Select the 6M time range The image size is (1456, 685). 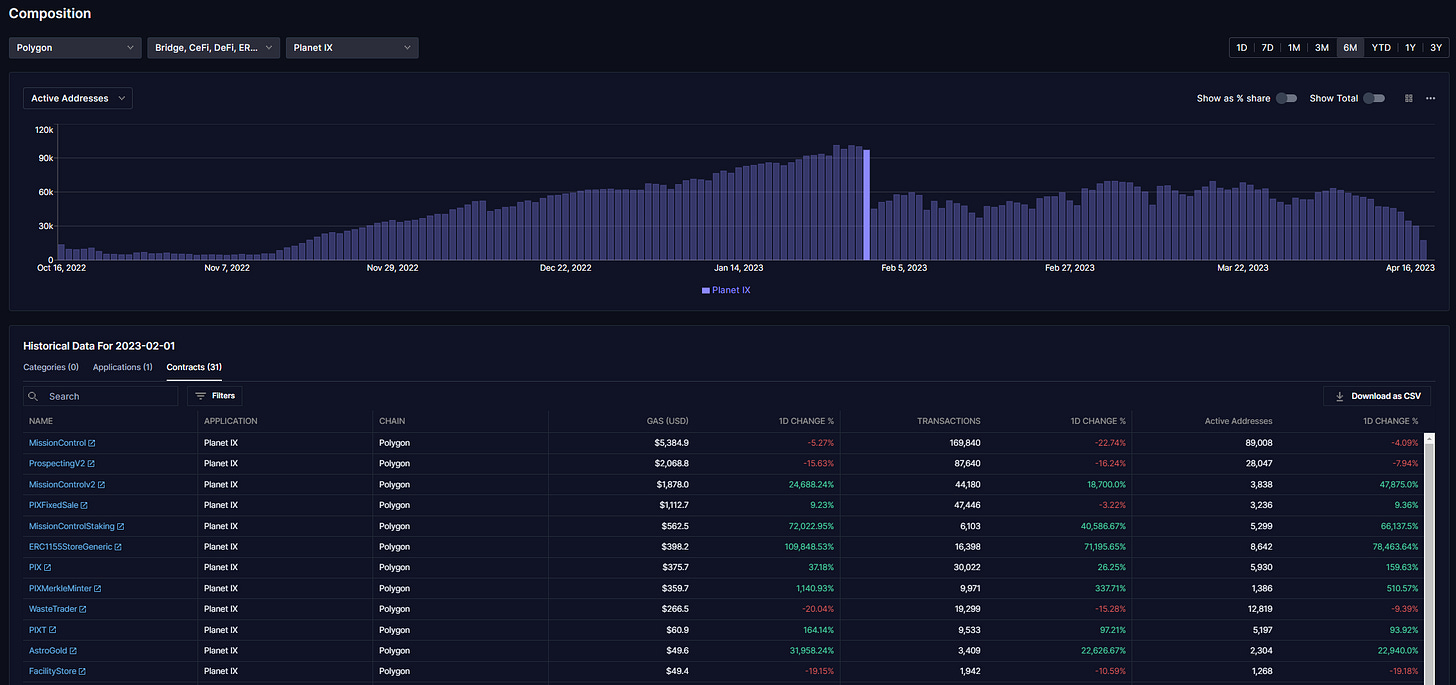(1350, 48)
